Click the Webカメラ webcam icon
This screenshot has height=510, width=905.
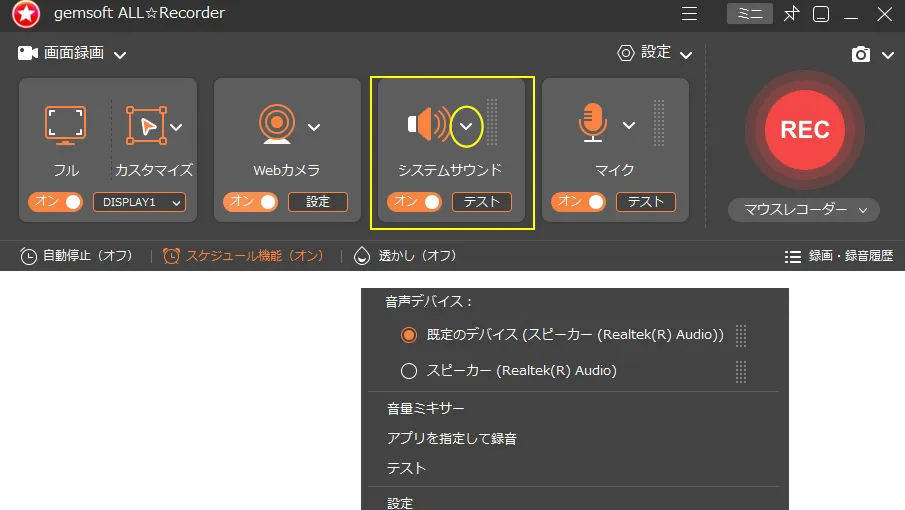[276, 123]
